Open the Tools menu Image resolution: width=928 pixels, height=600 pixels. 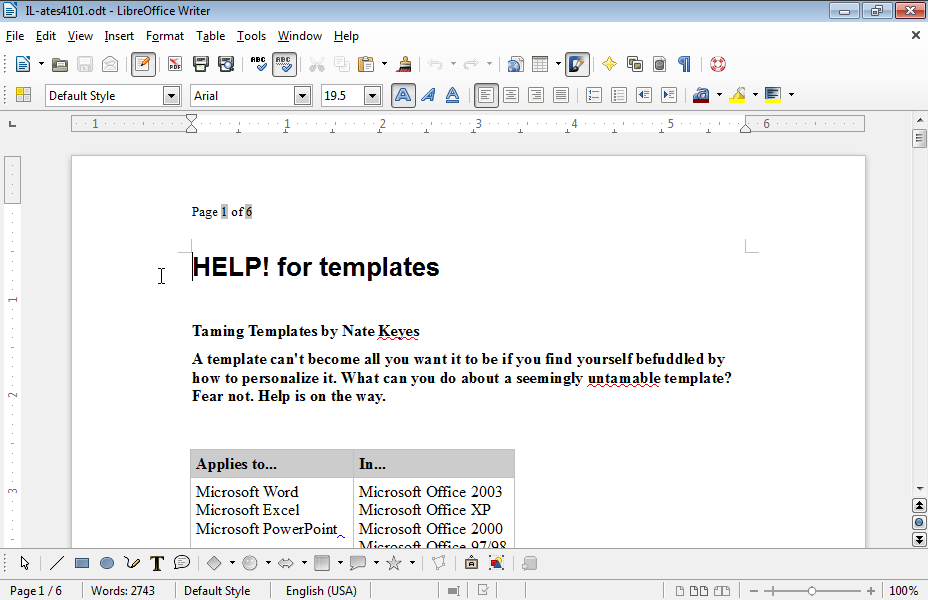(x=252, y=36)
